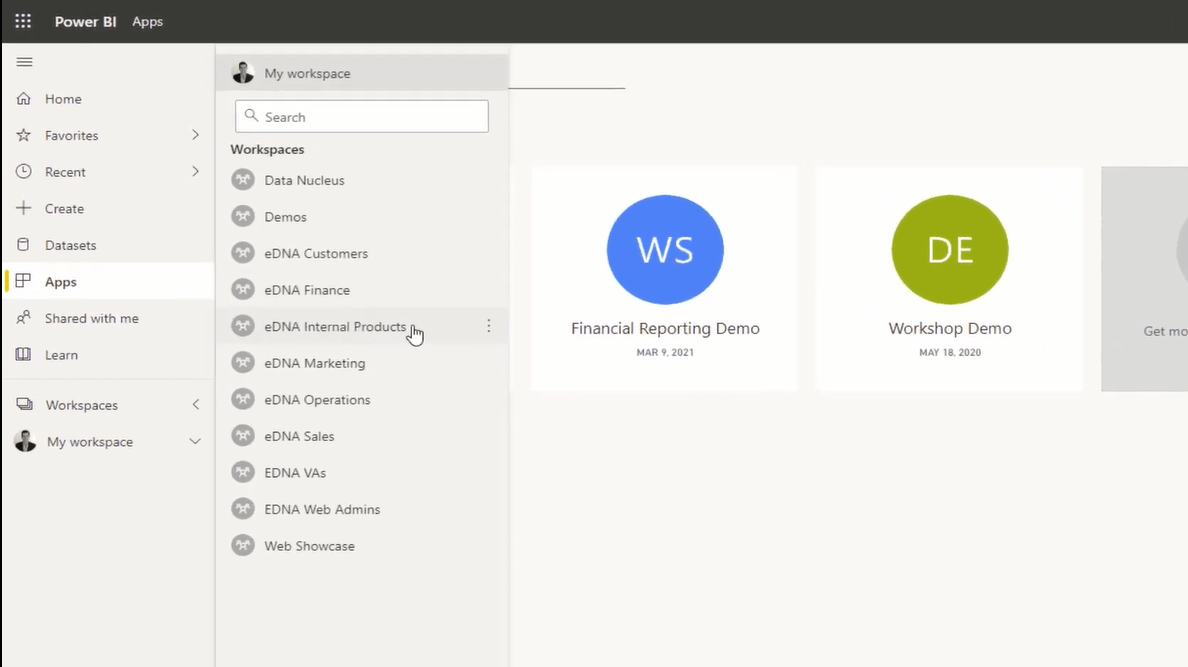
Task: Collapse the Workspaces flyout chevron
Action: [195, 405]
